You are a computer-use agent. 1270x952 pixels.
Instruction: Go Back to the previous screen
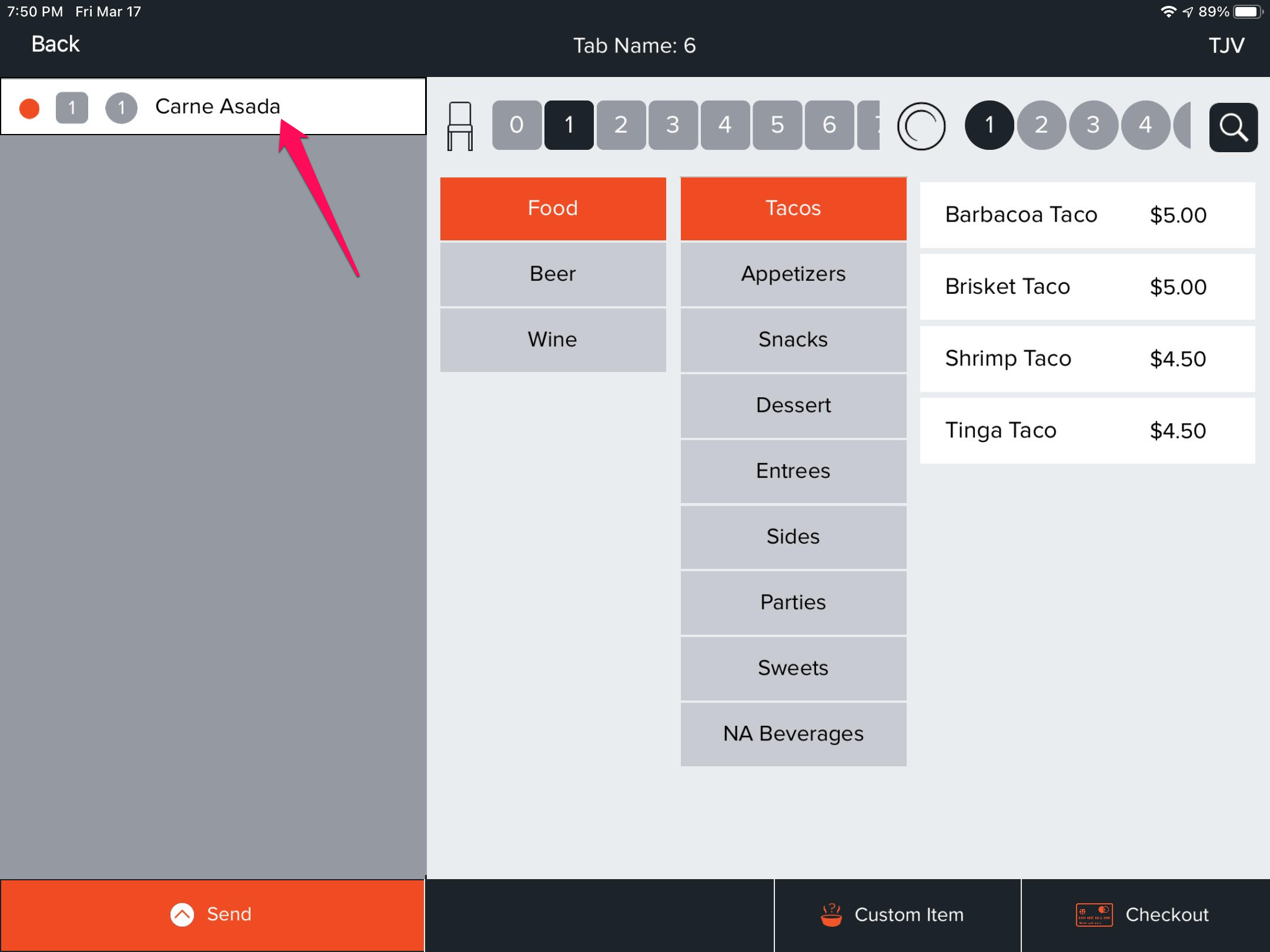point(55,45)
